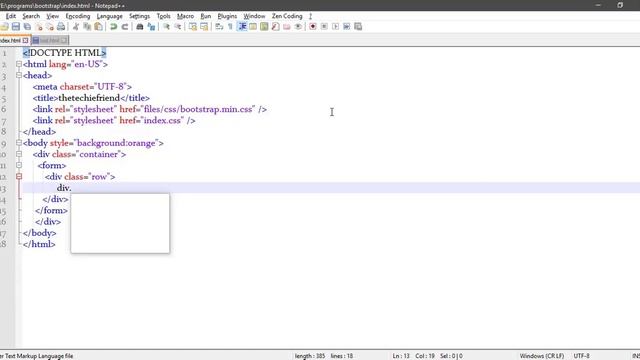This screenshot has width=640, height=360.
Task: Open the Edit menu
Action: [x=11, y=16]
